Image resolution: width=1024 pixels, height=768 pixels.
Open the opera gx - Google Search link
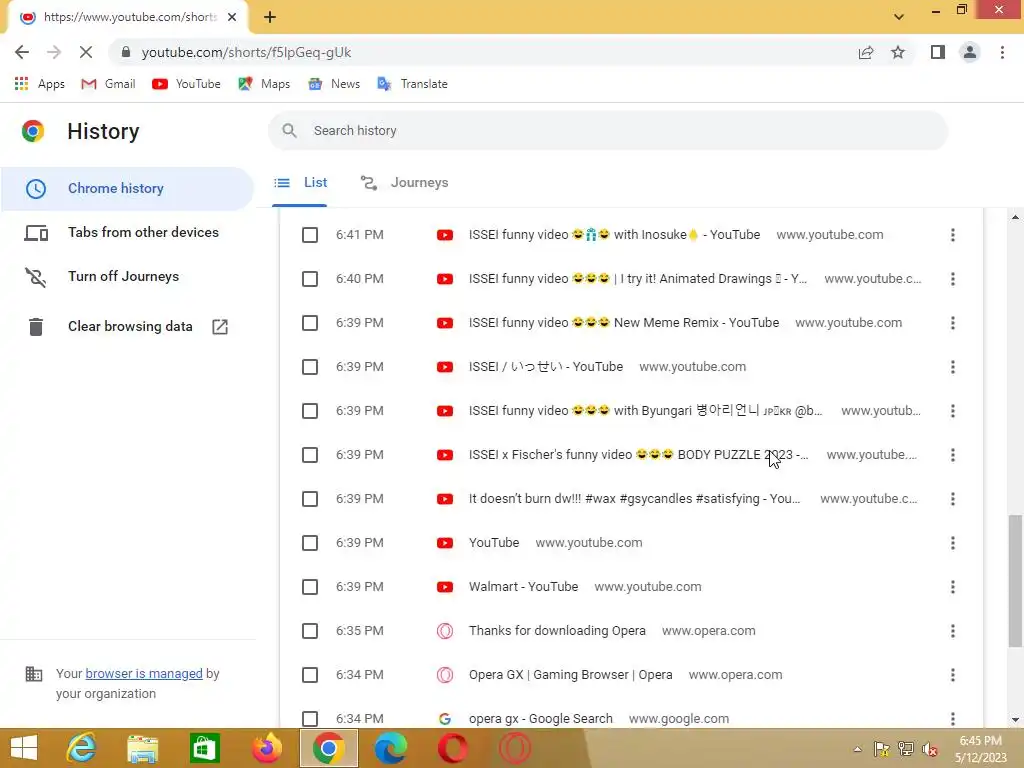click(540, 718)
